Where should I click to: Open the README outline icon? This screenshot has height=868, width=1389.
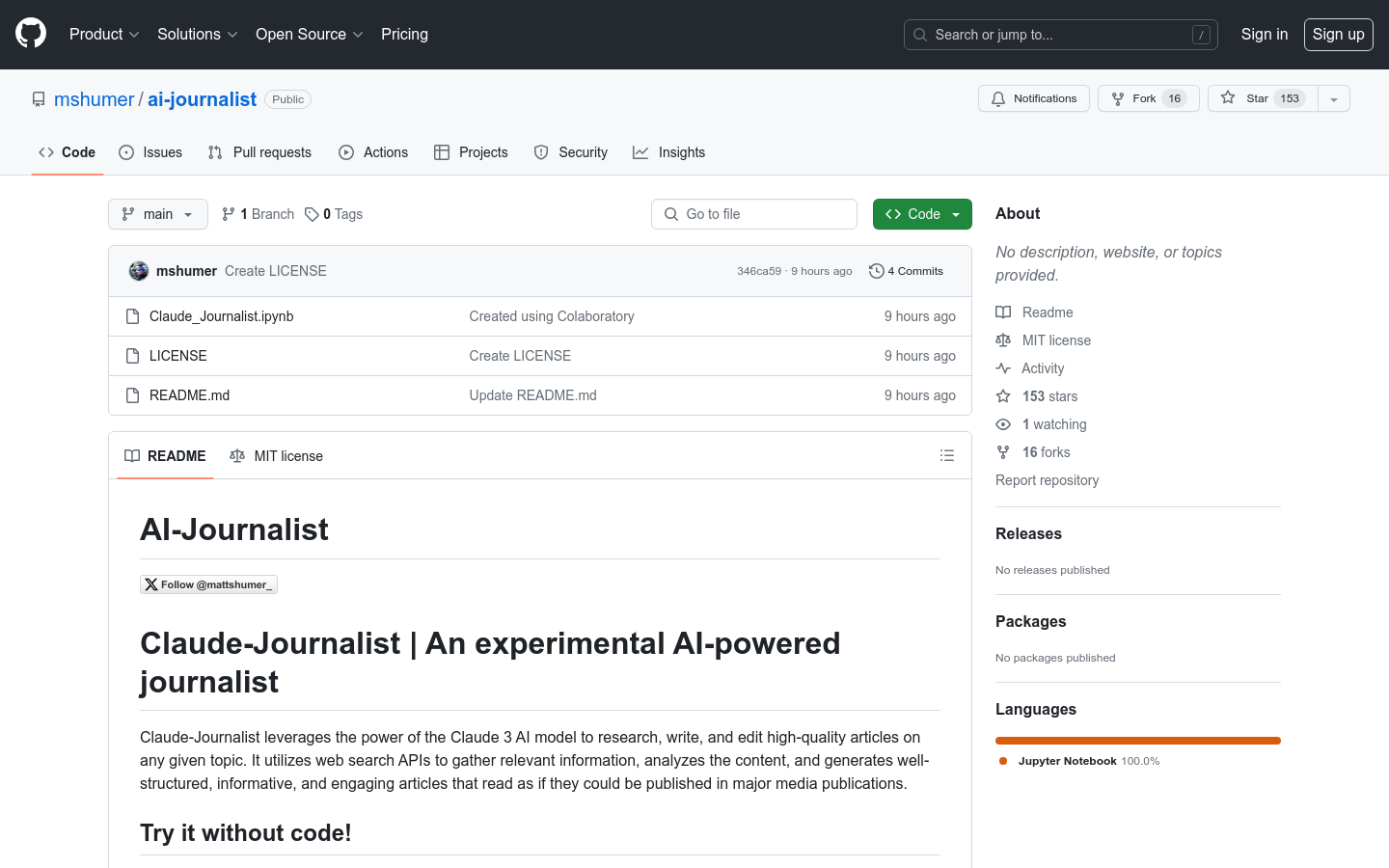(x=946, y=455)
